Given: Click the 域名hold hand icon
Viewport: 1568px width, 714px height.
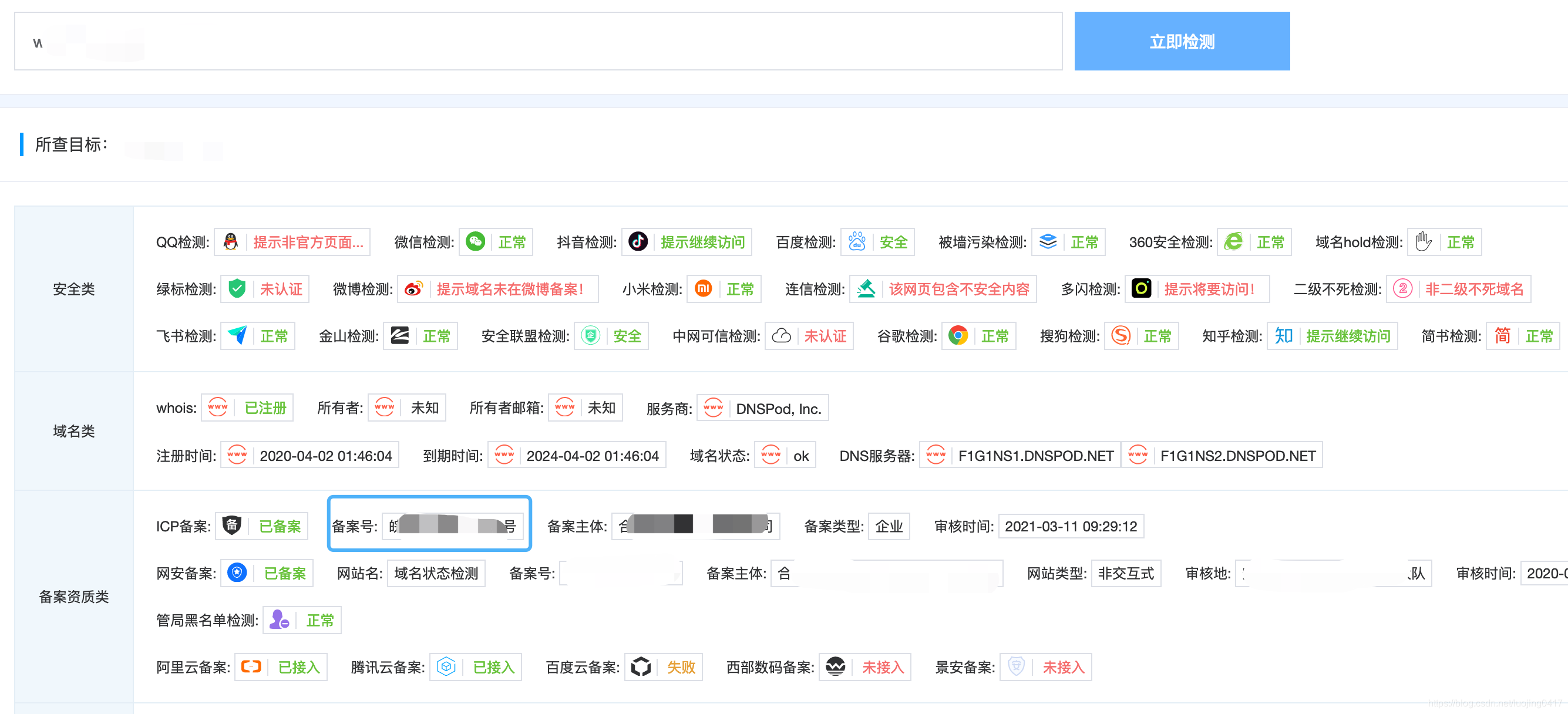Looking at the screenshot, I should tap(1423, 242).
